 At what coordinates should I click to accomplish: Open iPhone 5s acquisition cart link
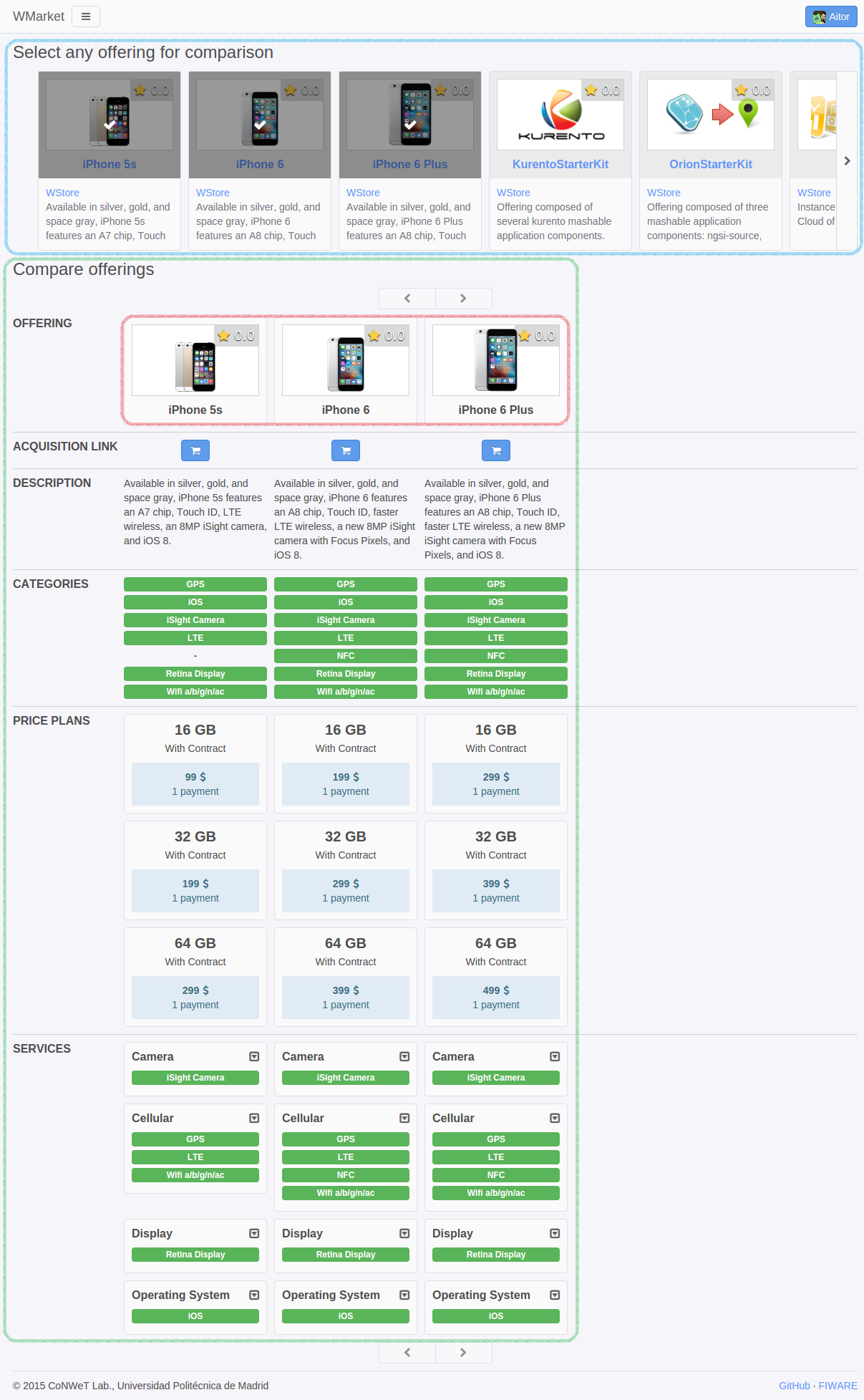tap(195, 450)
